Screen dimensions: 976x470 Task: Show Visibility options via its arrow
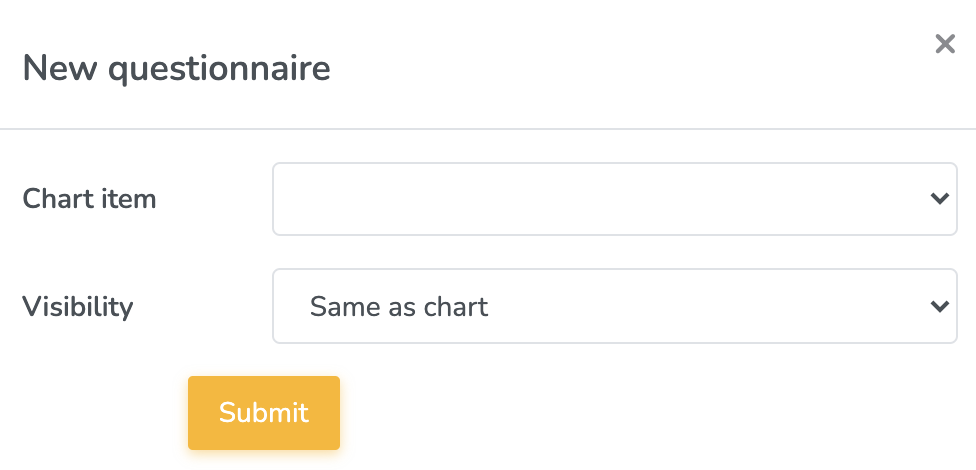coord(939,306)
